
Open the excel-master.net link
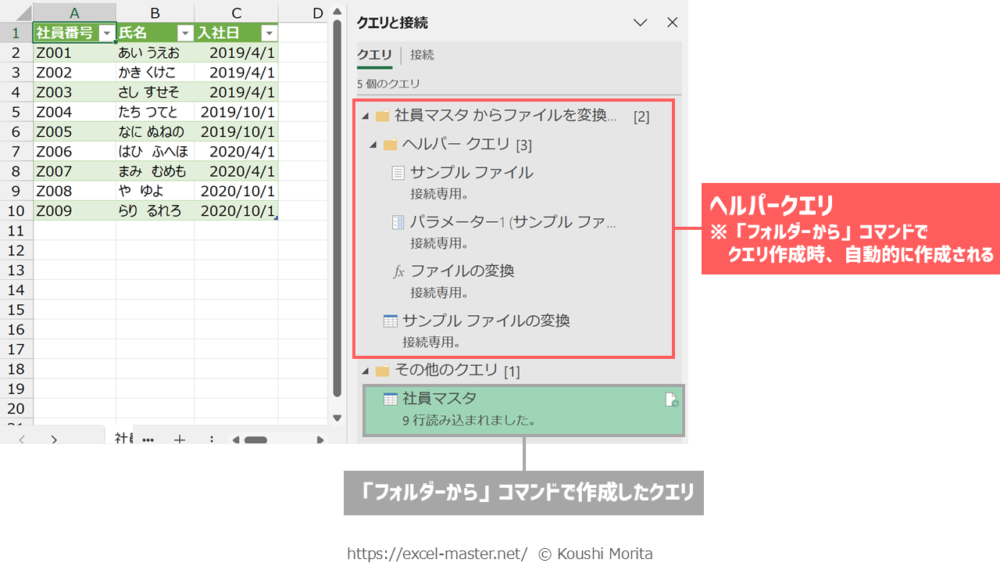[x=436, y=553]
